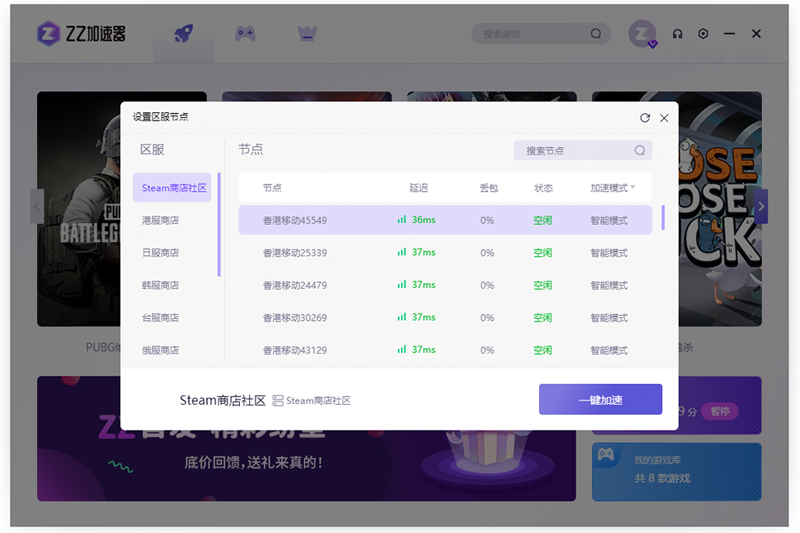Switch to the 韩服商店 region

(x=160, y=285)
